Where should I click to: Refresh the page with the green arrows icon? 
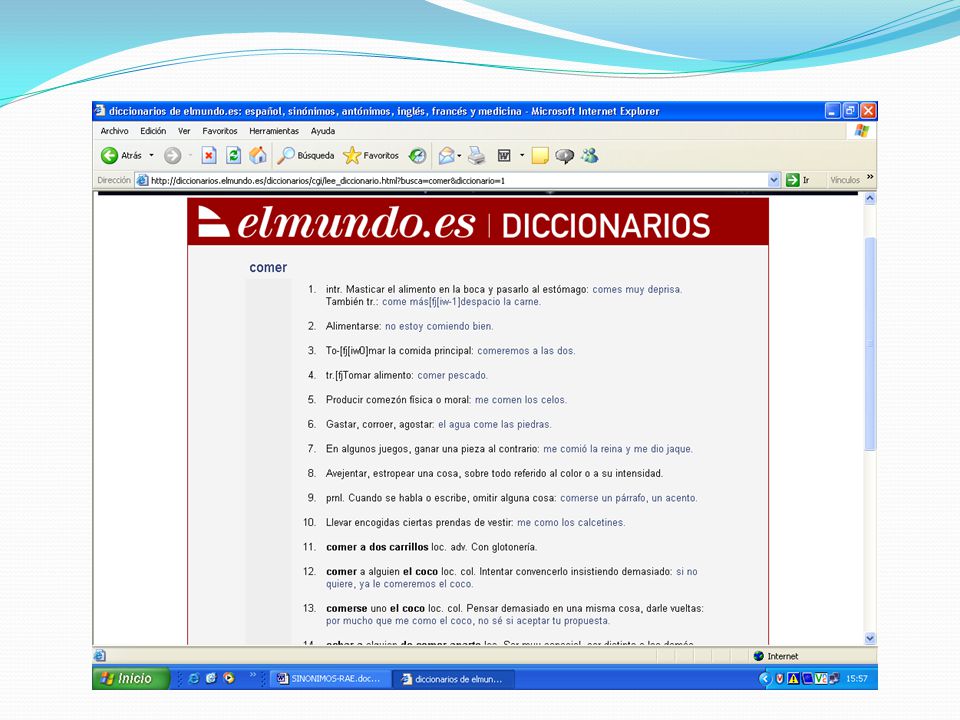[x=233, y=156]
